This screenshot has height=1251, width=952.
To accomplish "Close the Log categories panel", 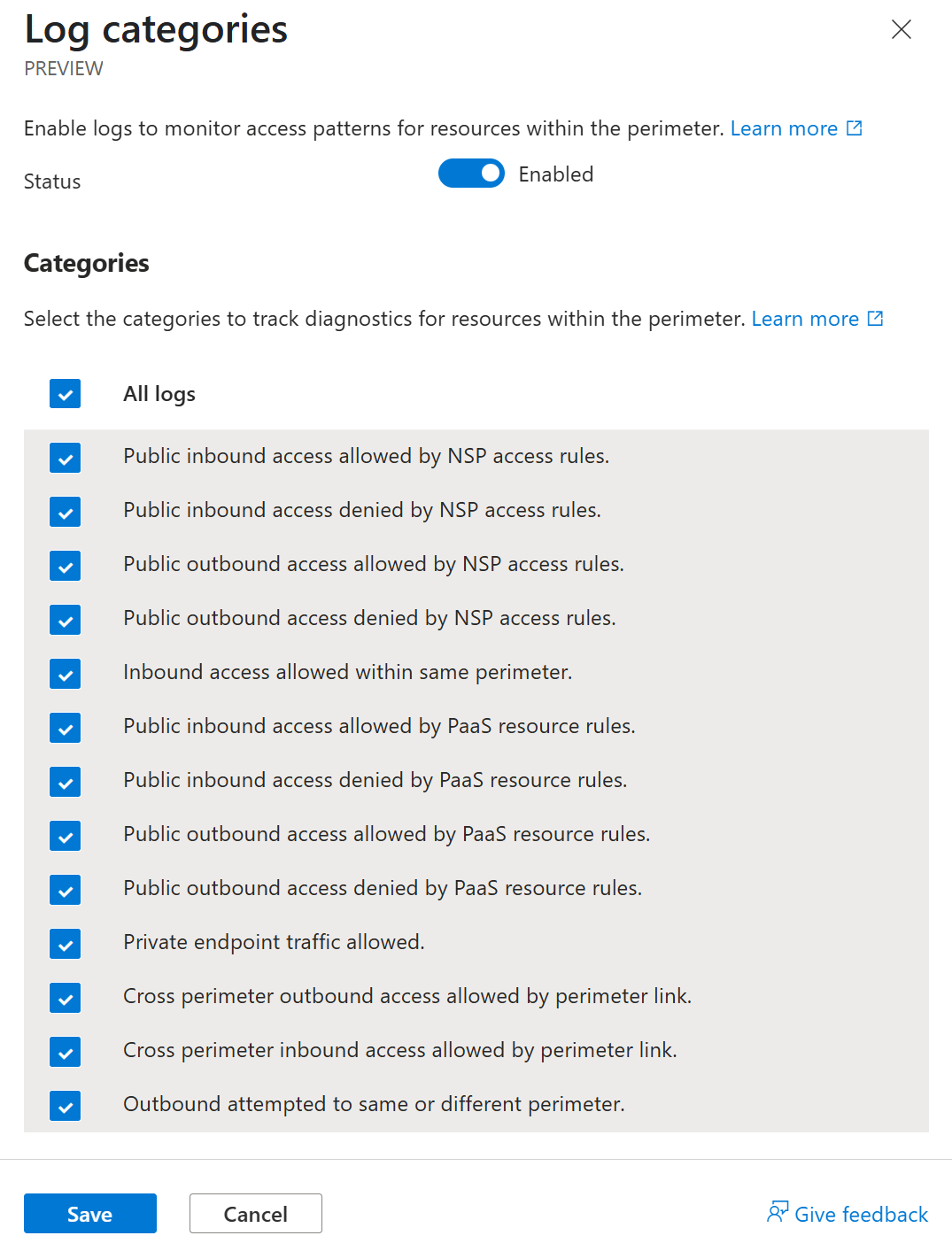I will coord(901,29).
